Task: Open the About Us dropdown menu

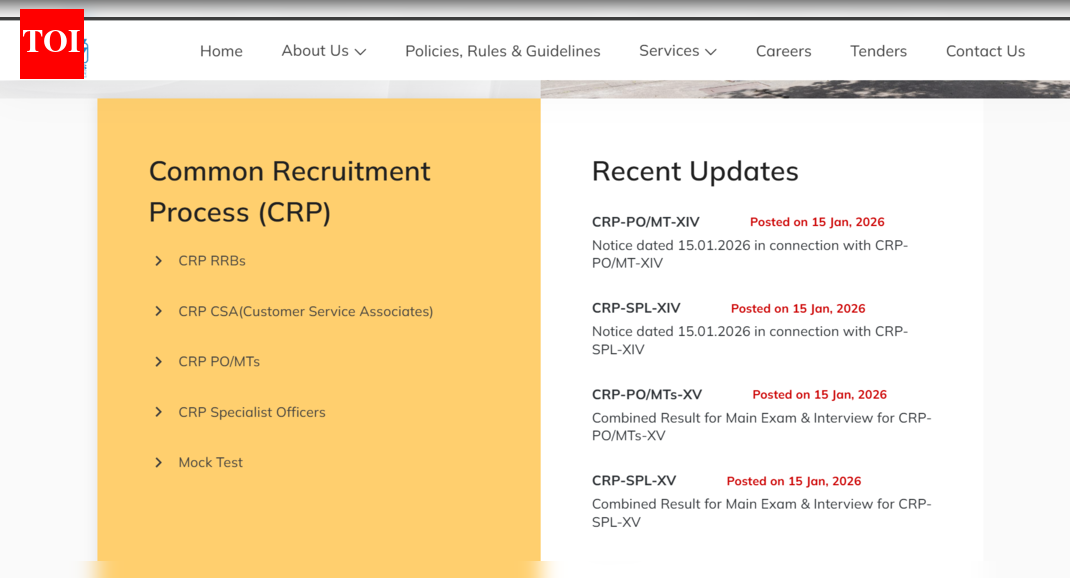Action: pos(323,51)
